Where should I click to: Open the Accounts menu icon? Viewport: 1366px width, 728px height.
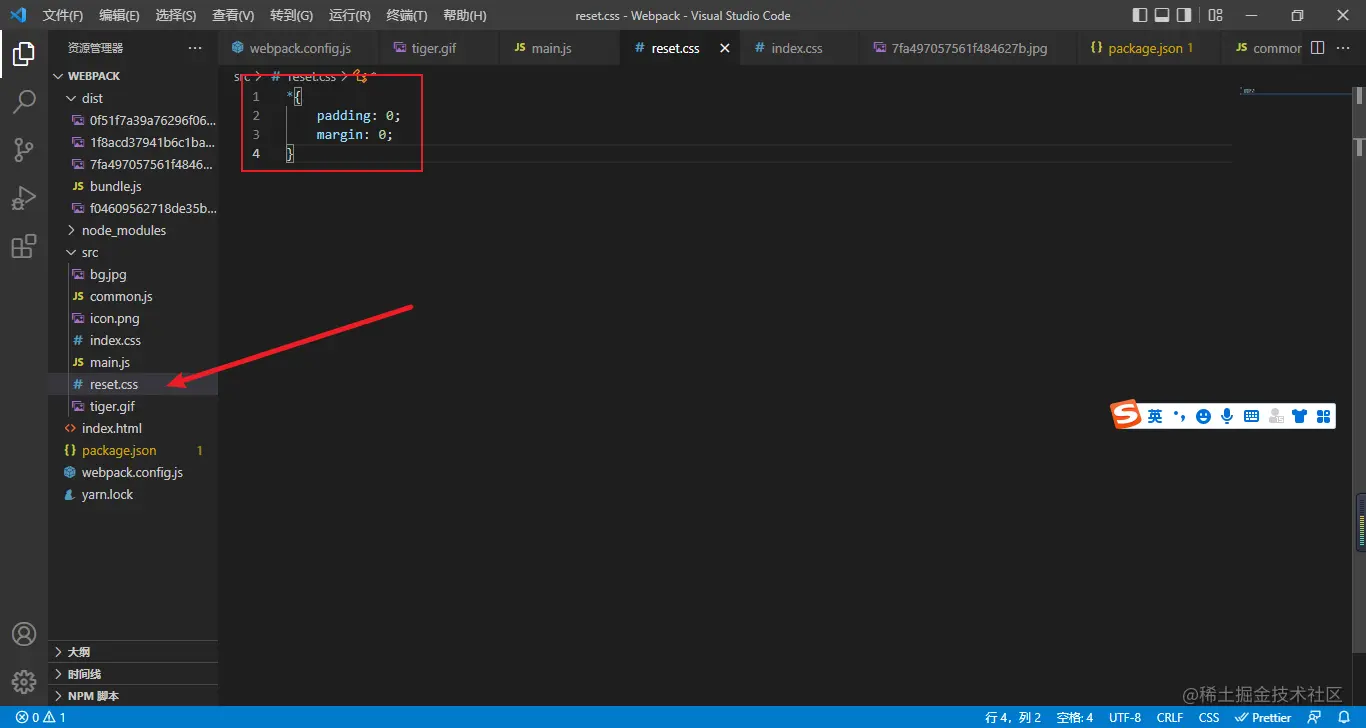[24, 634]
